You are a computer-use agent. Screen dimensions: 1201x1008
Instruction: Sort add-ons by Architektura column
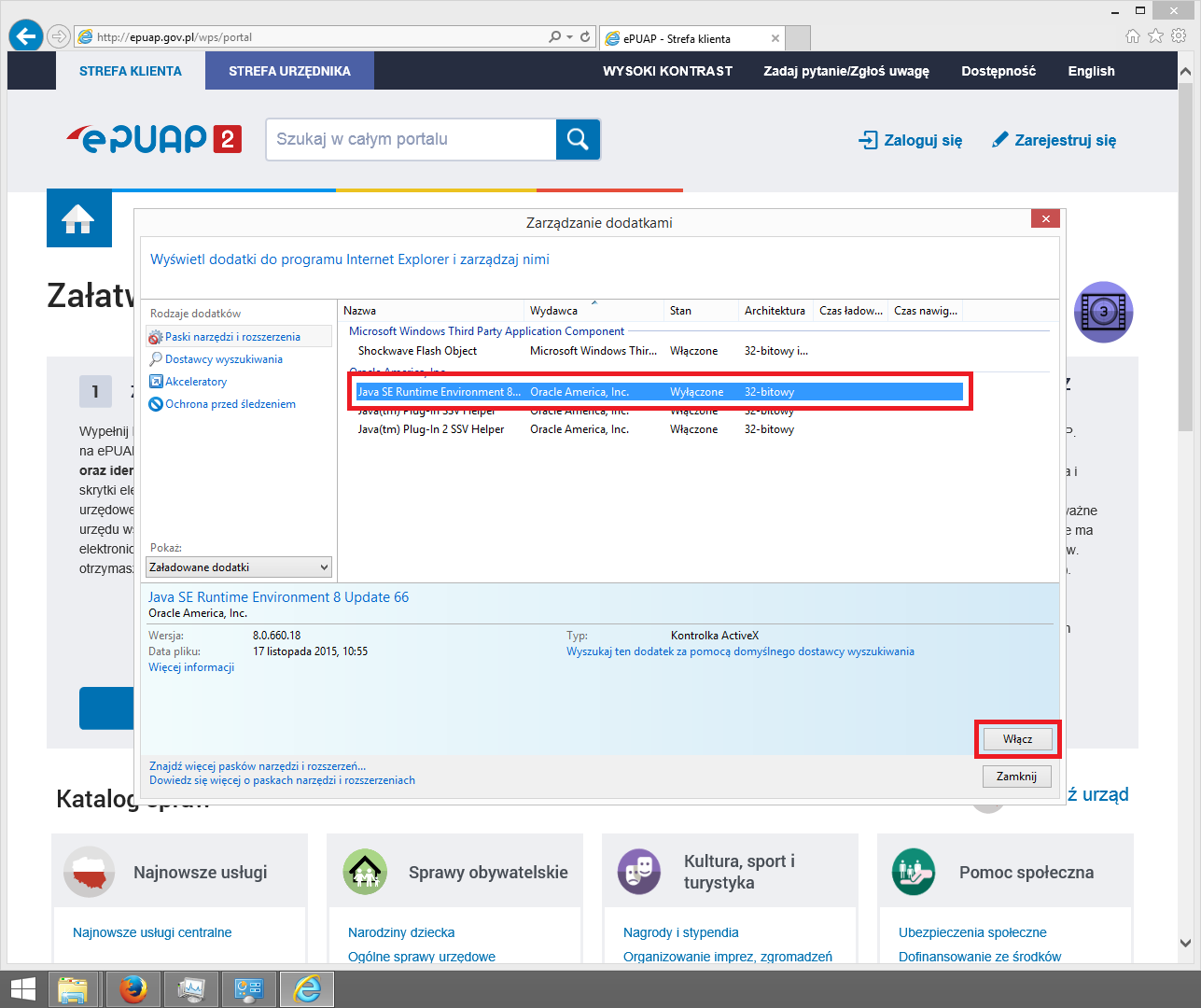click(x=775, y=311)
